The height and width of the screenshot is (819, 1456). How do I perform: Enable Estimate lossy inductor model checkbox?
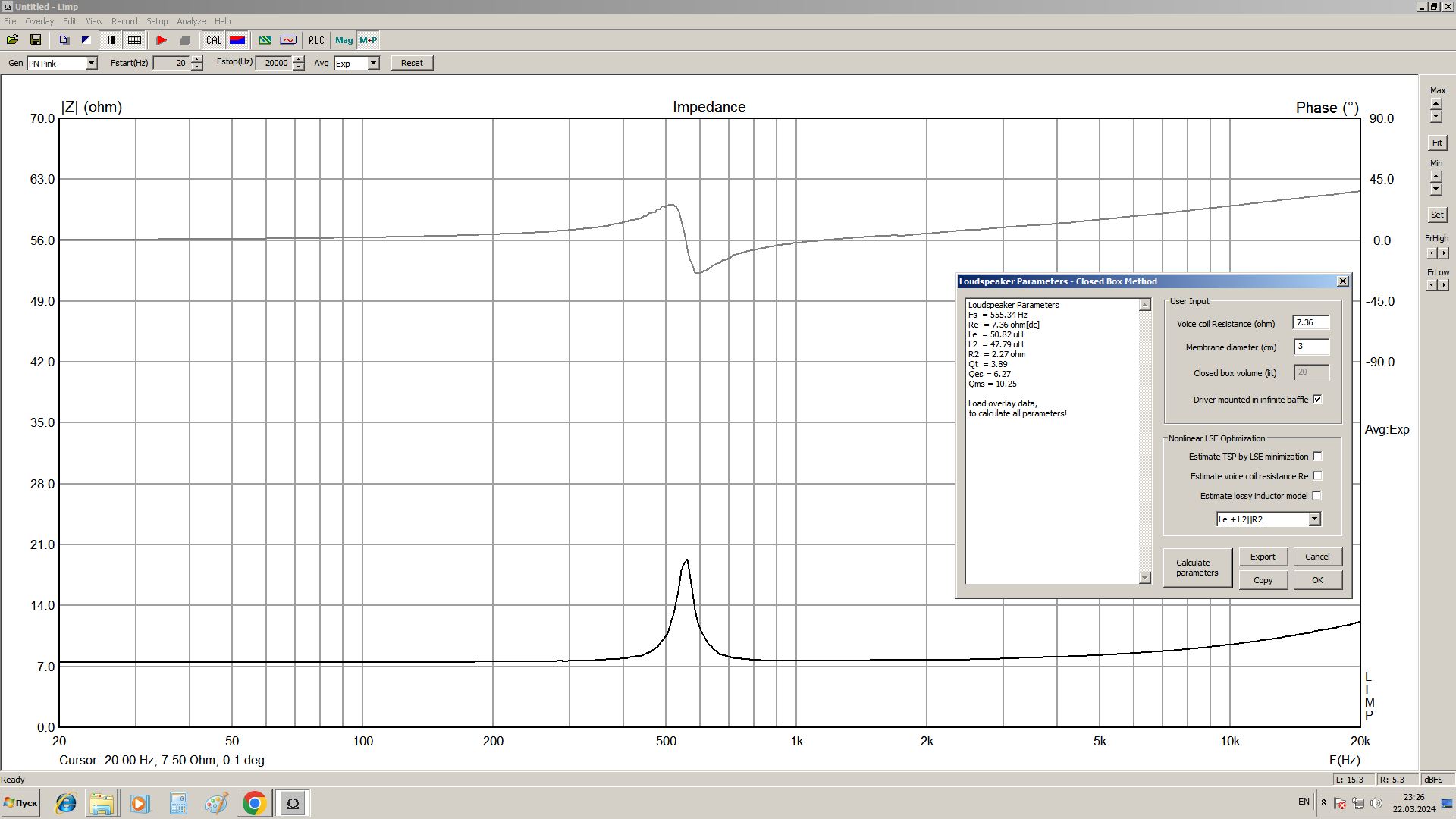tap(1317, 496)
